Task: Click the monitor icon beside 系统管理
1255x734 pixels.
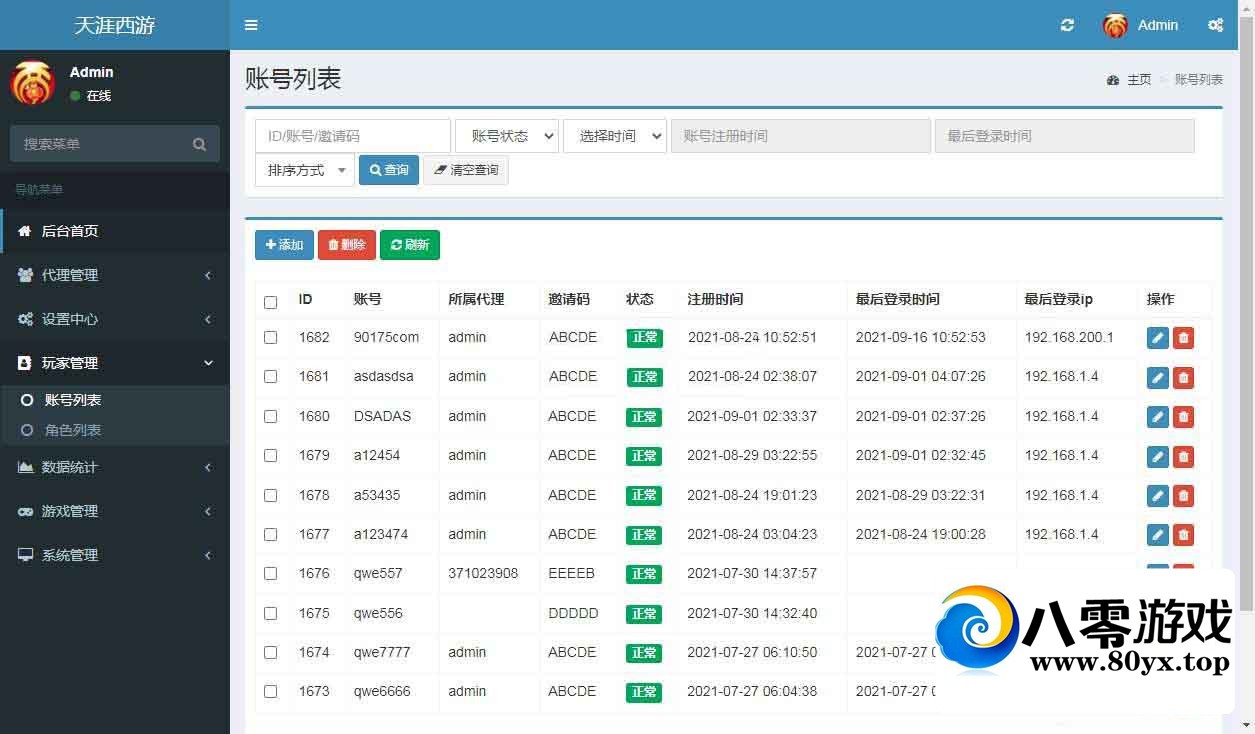Action: (25, 555)
